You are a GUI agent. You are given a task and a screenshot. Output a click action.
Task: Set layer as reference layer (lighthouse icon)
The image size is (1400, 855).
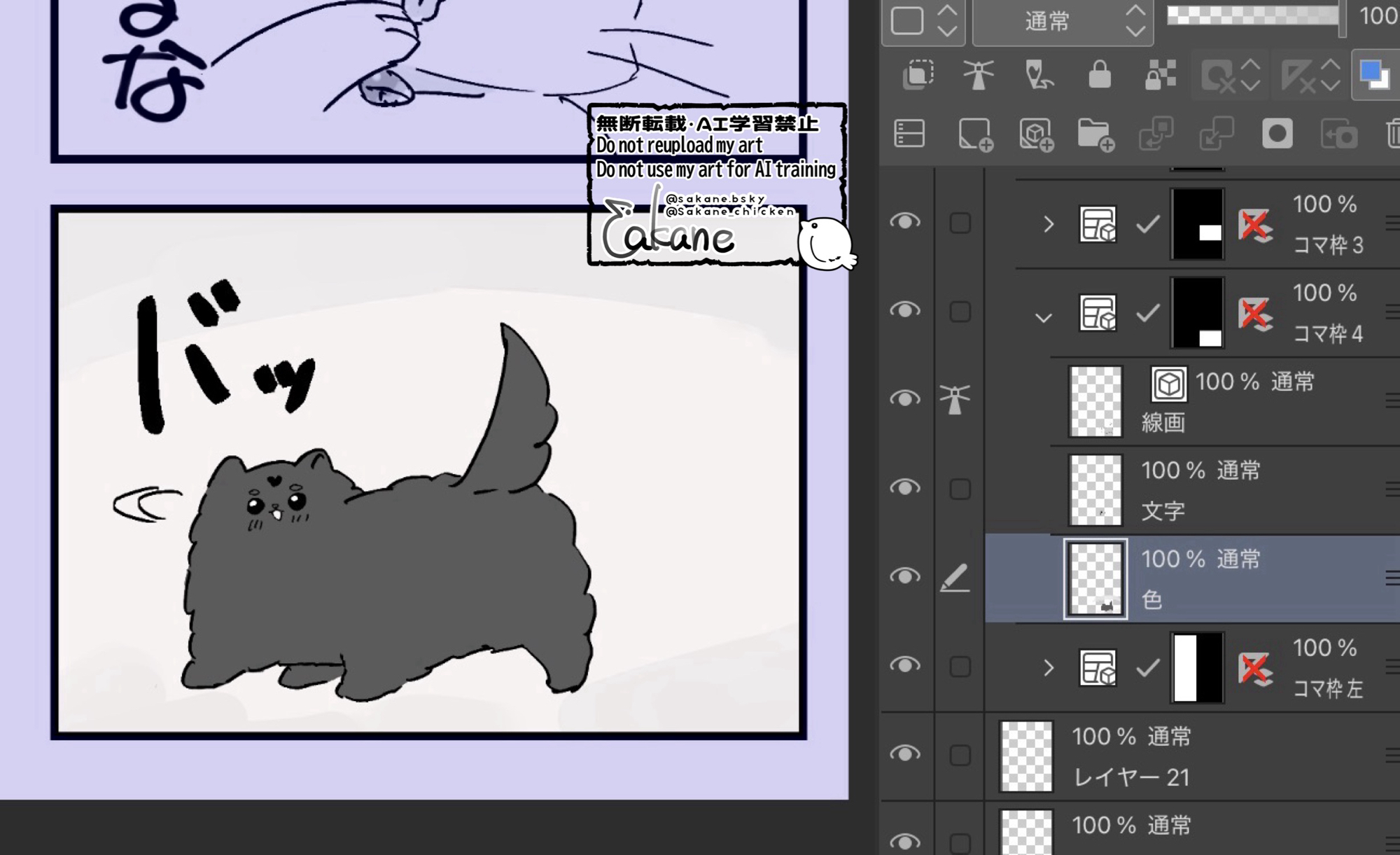[x=978, y=75]
